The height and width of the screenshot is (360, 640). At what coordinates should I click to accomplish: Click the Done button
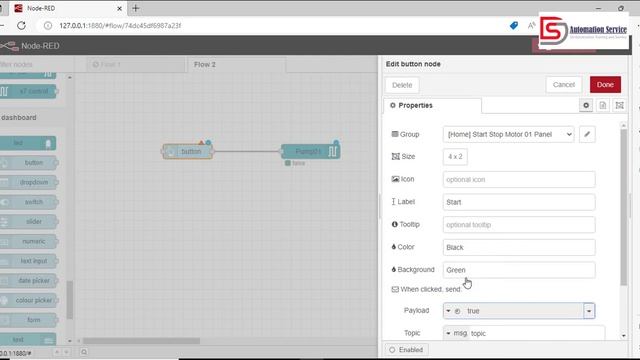(x=605, y=84)
